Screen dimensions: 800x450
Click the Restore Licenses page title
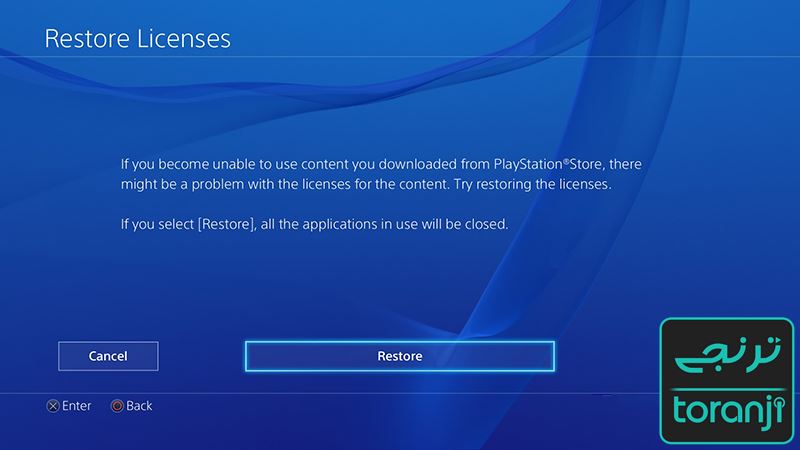click(138, 39)
